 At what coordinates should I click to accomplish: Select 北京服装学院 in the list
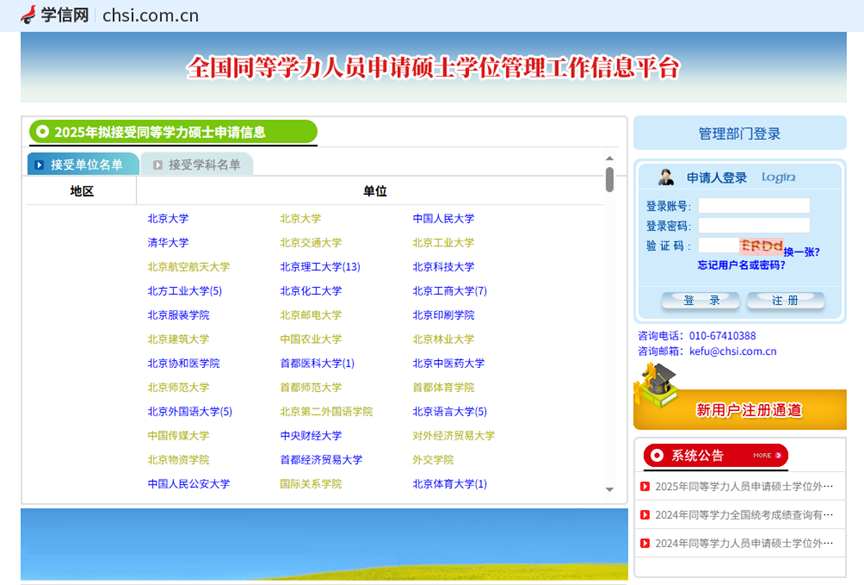click(179, 316)
